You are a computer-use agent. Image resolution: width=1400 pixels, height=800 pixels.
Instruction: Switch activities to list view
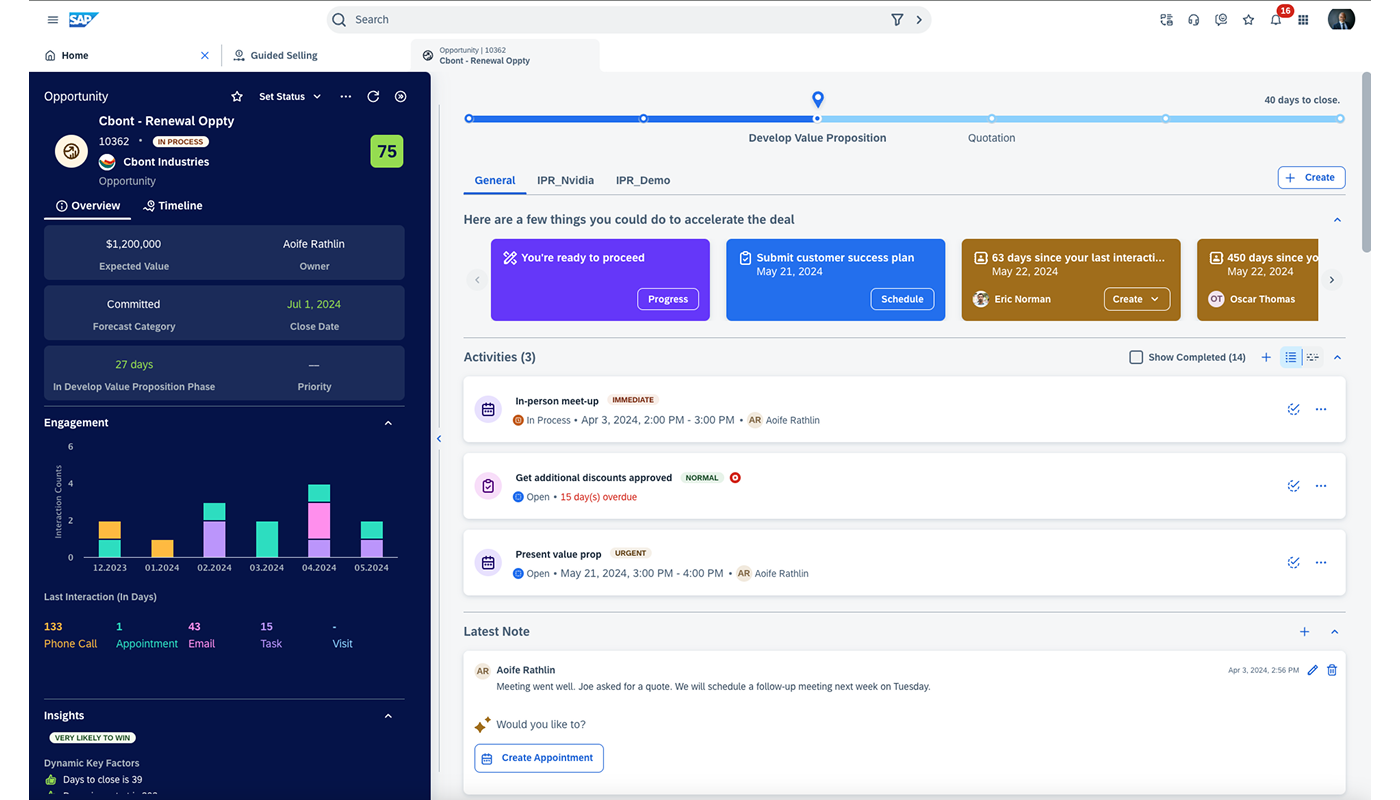pos(1291,357)
